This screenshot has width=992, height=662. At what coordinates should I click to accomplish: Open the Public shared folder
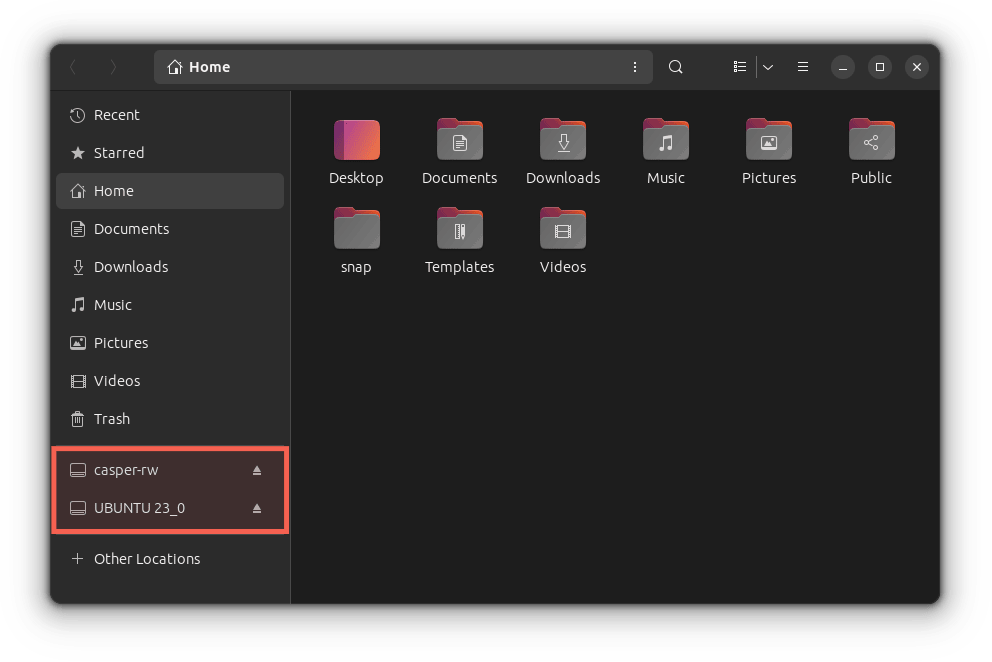871,141
